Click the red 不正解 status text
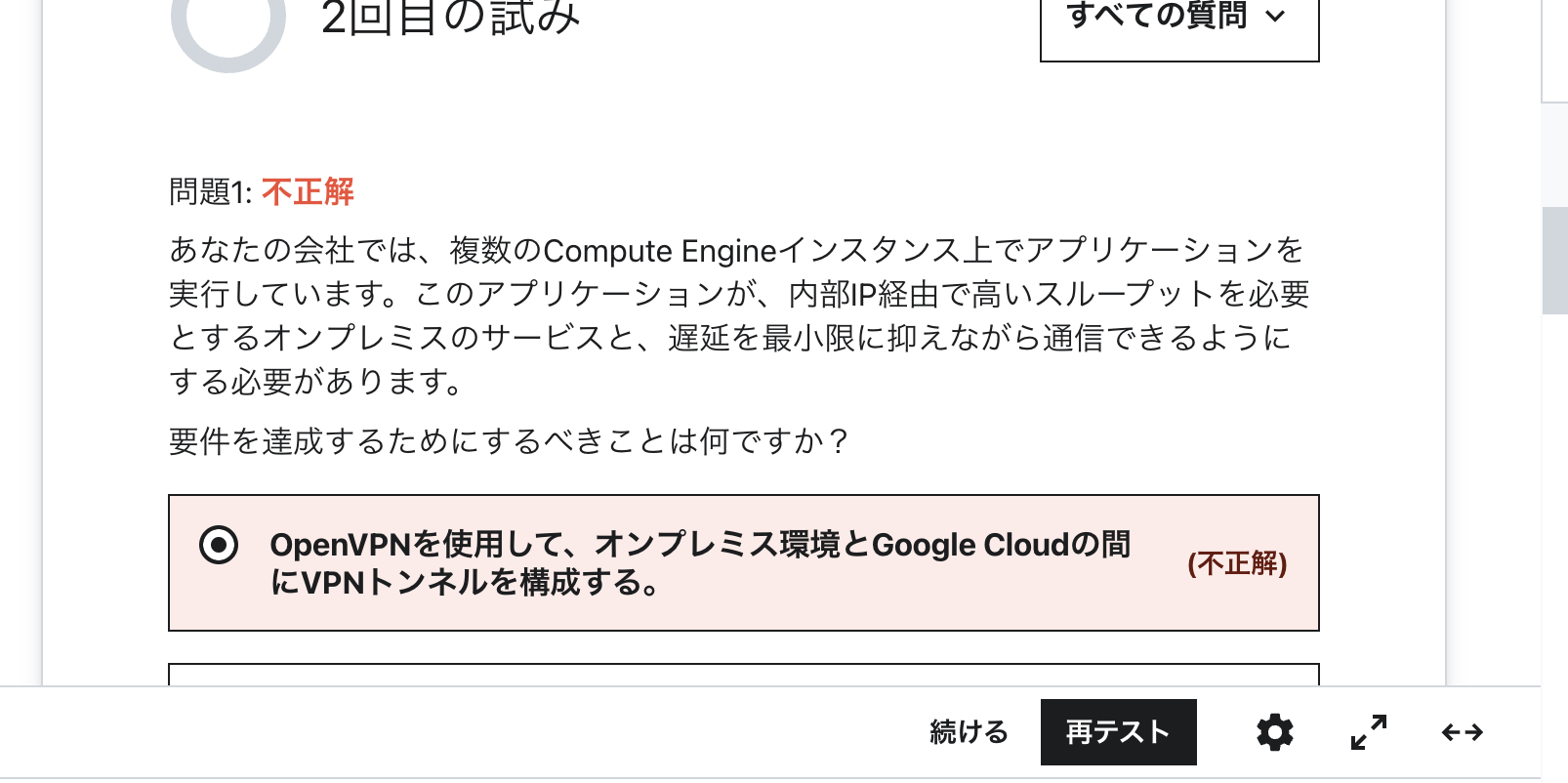 tap(308, 191)
